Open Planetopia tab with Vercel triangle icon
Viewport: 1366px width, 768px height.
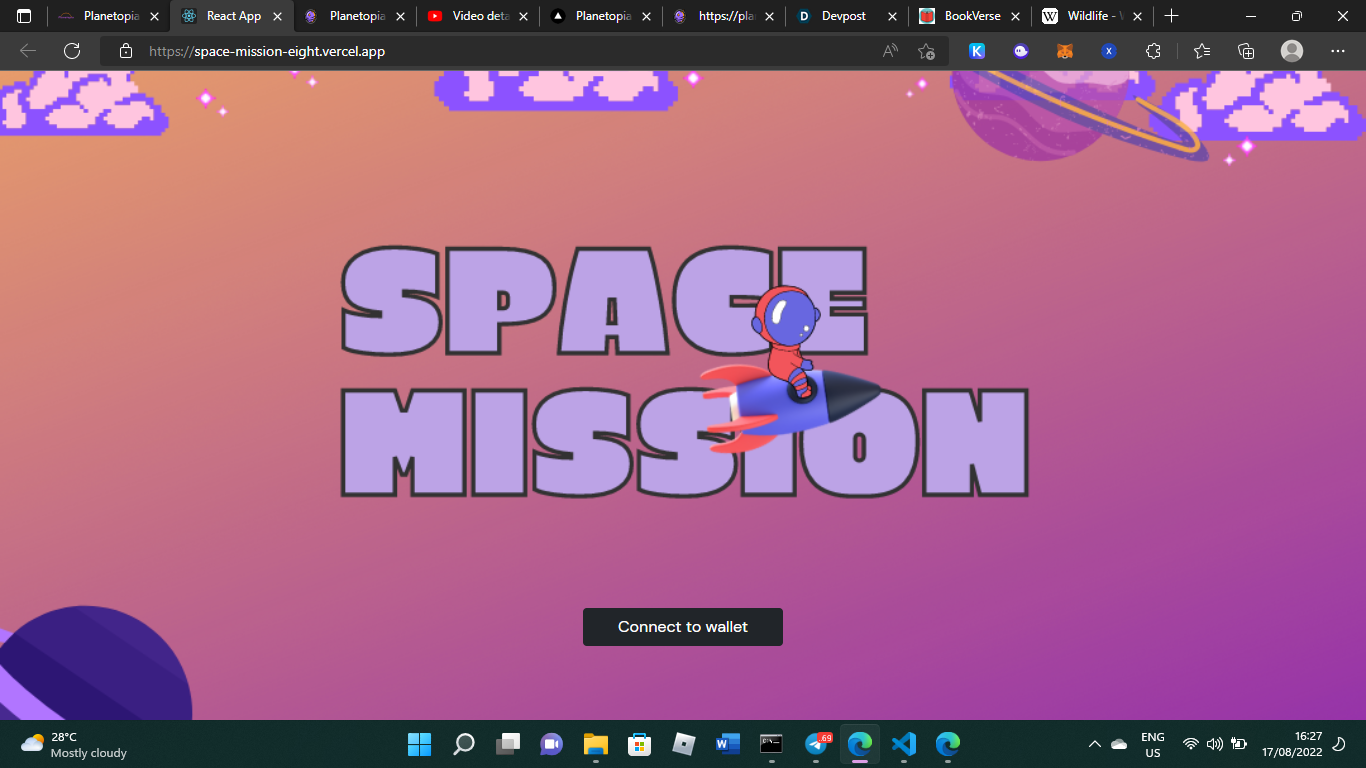coord(602,16)
